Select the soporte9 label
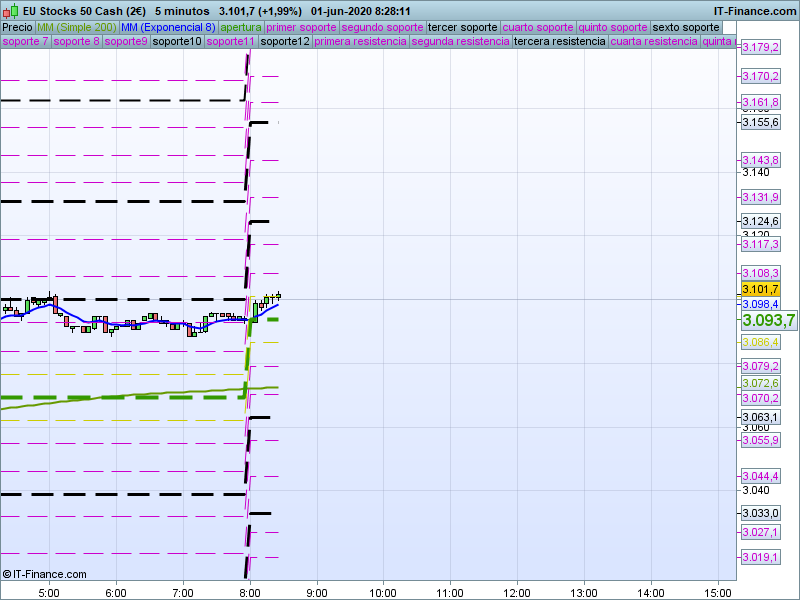800x600 pixels. pyautogui.click(x=126, y=41)
